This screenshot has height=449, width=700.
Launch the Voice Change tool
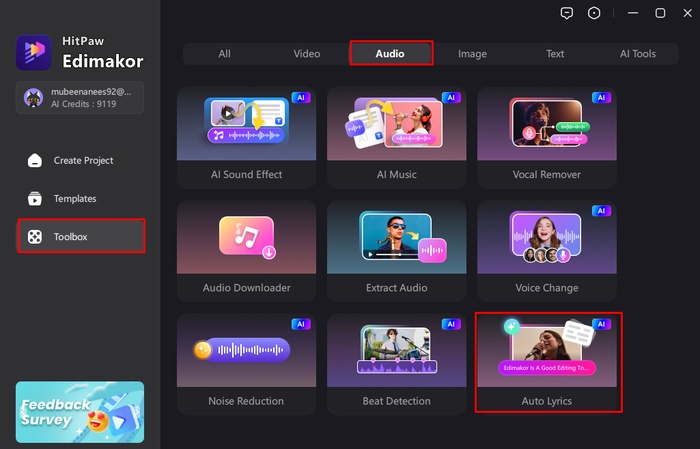pos(546,251)
